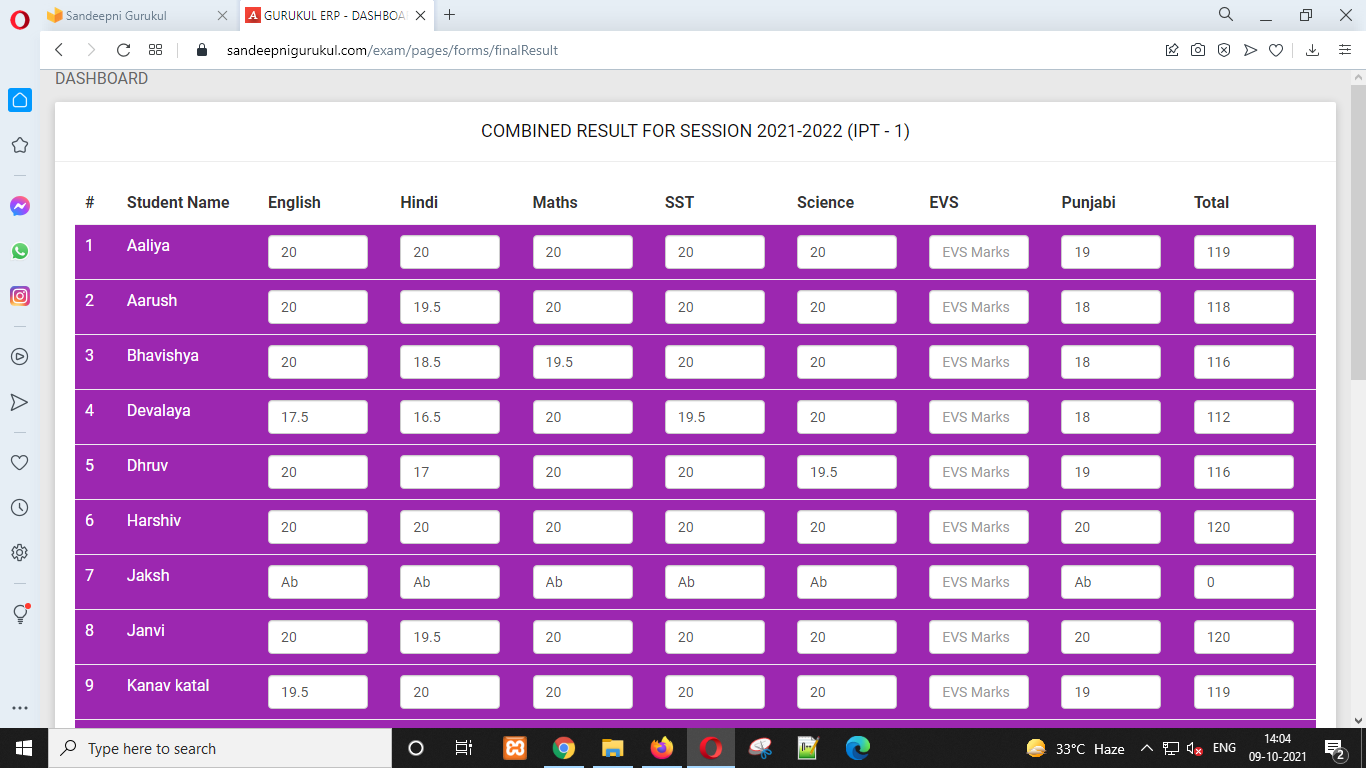The width and height of the screenshot is (1366, 768).
Task: Open the lightbulb tips sidebar icon
Action: tap(20, 614)
